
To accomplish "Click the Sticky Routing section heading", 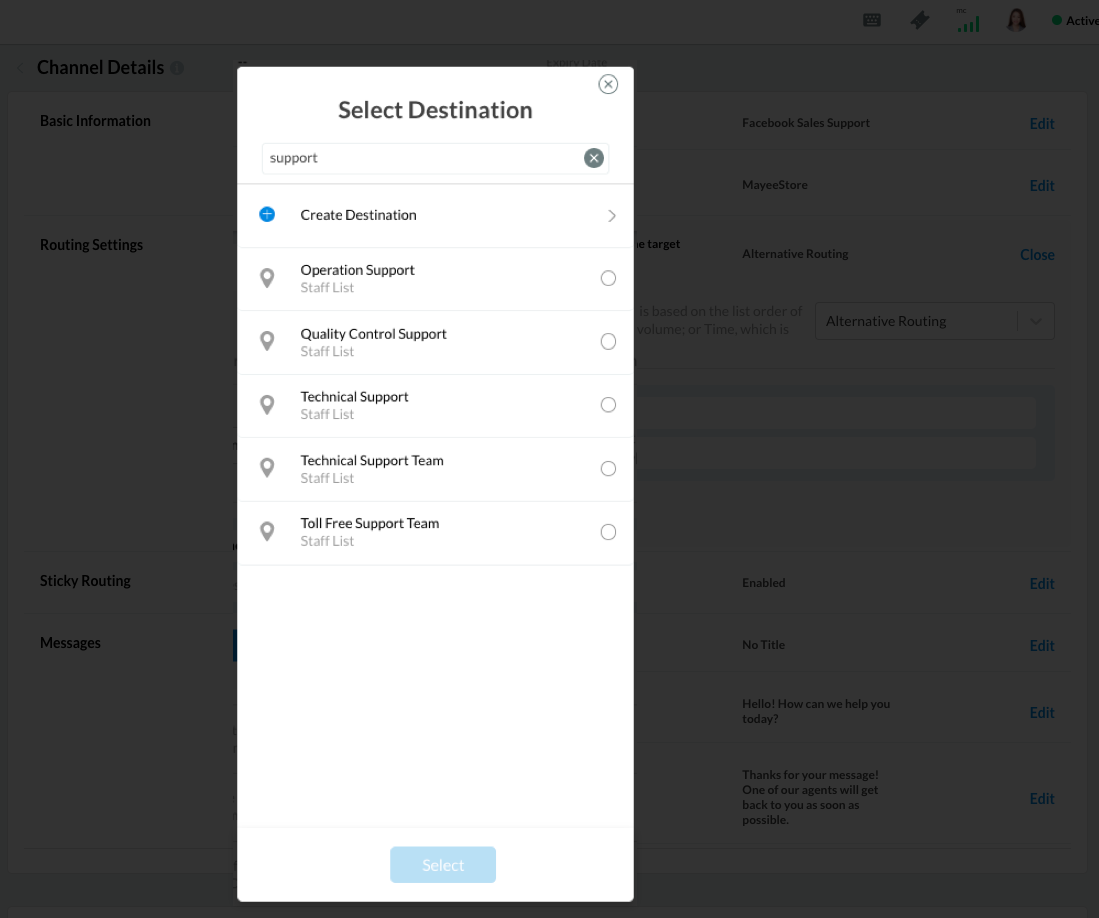I will pos(85,581).
